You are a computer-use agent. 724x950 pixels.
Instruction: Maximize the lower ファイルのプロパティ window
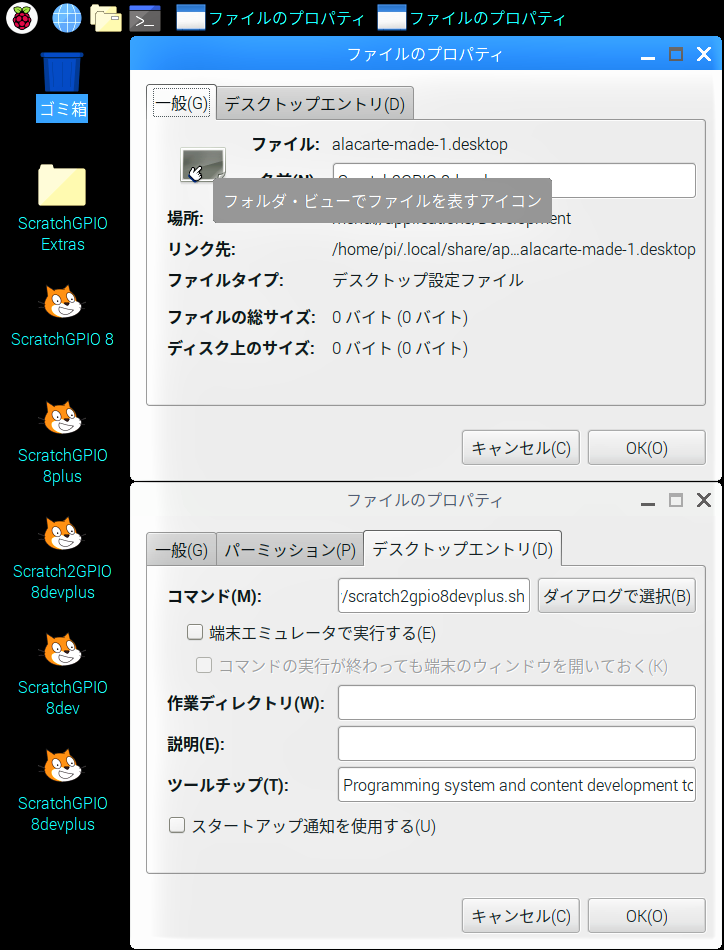[676, 500]
